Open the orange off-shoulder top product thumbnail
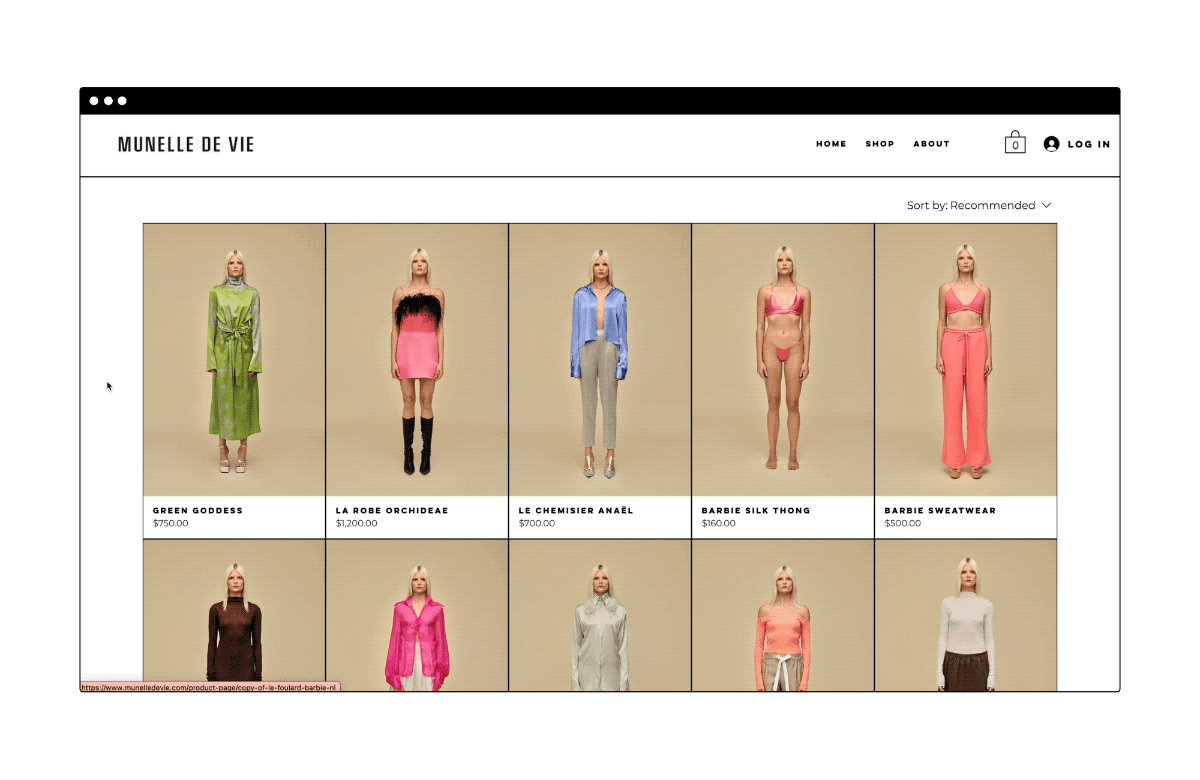 (x=783, y=615)
